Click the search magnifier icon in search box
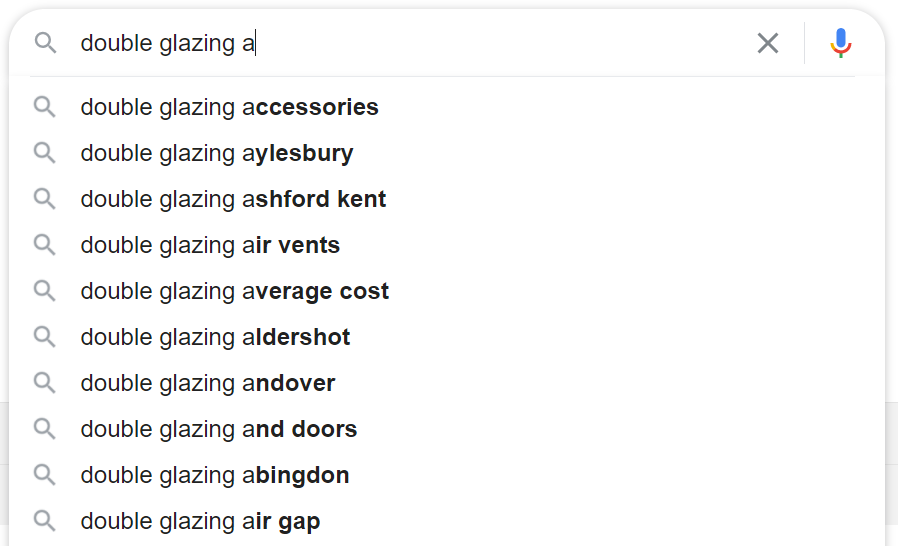The width and height of the screenshot is (898, 546). (x=45, y=43)
